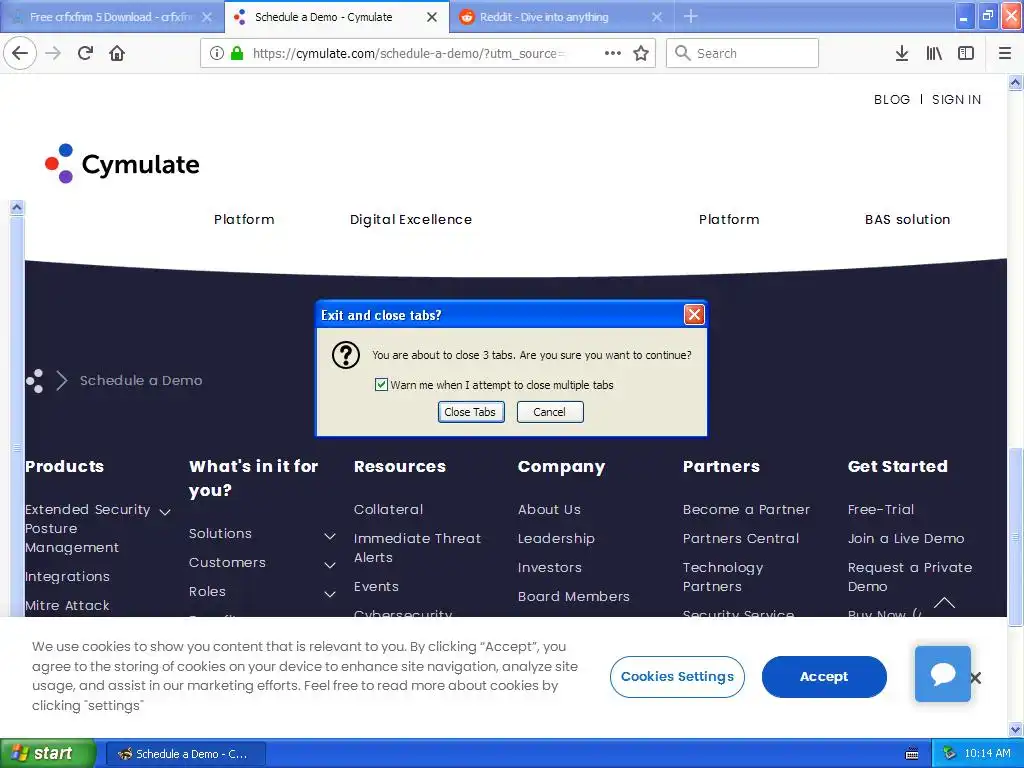The width and height of the screenshot is (1024, 768).
Task: Confirm with the Close Tabs button
Action: click(x=470, y=412)
